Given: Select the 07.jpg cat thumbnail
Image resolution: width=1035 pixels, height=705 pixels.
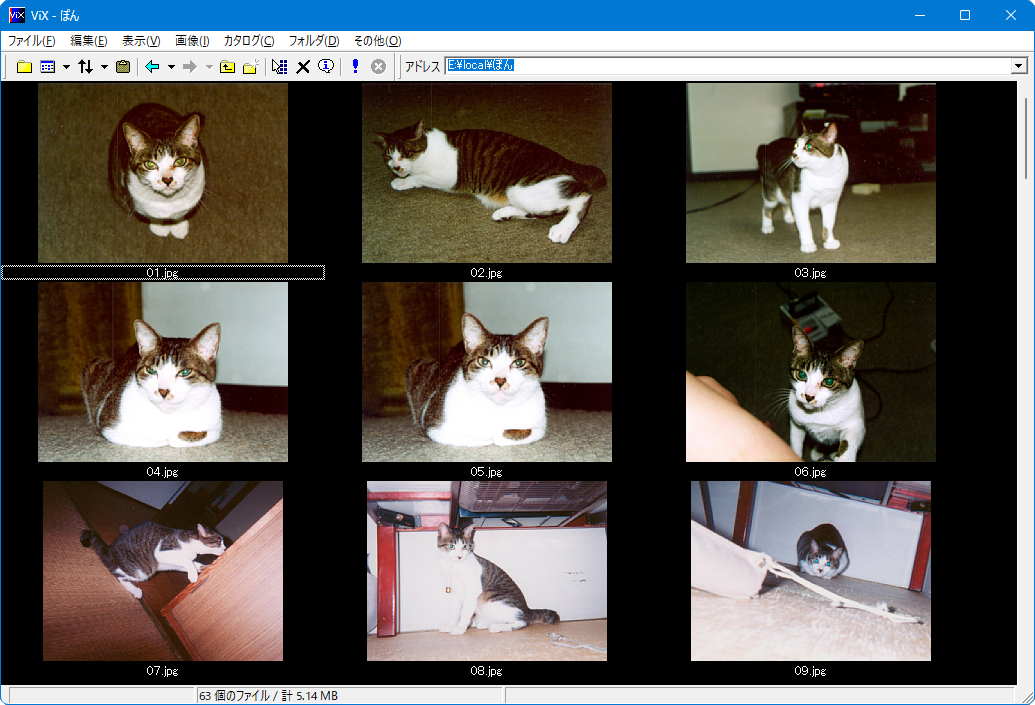Looking at the screenshot, I should (162, 571).
